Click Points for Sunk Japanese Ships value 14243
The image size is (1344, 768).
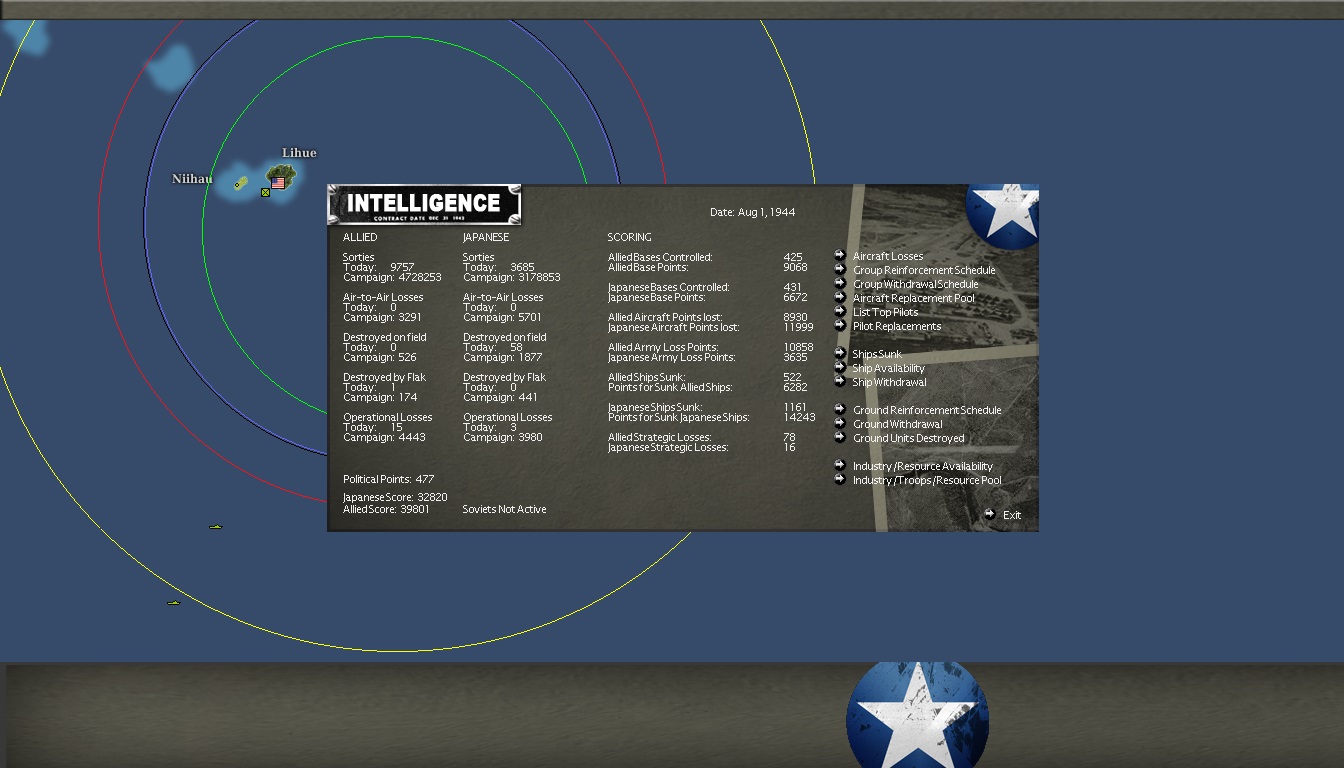coord(799,417)
